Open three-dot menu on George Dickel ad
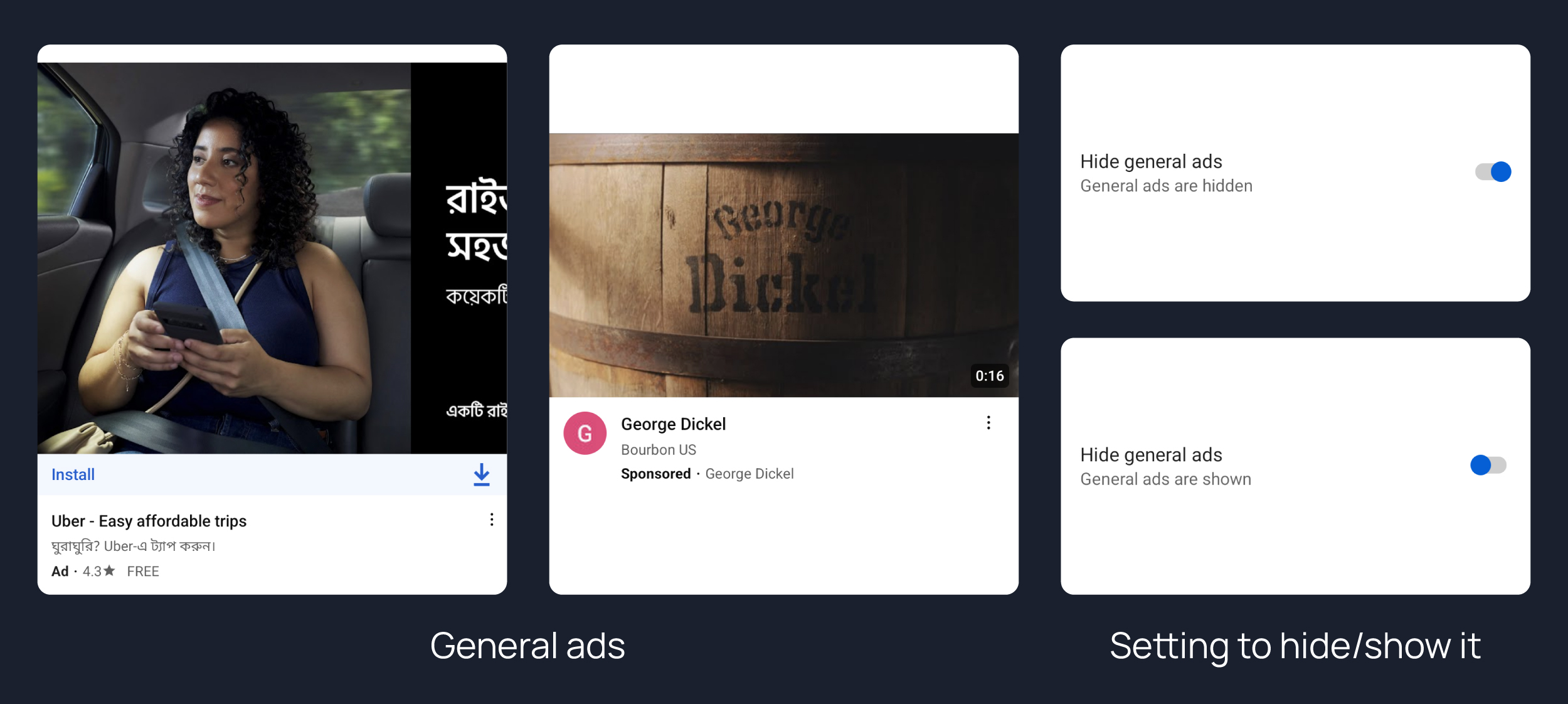 988,423
